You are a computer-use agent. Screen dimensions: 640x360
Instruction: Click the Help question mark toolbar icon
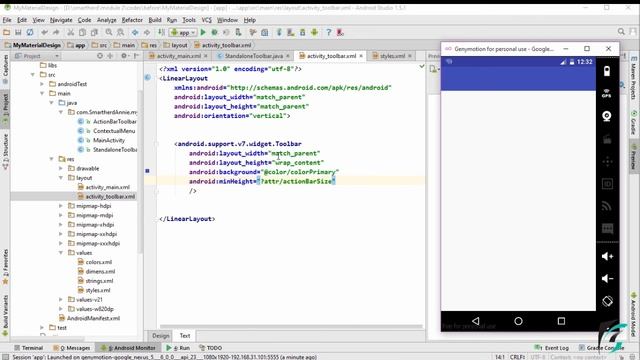pyautogui.click(x=329, y=32)
